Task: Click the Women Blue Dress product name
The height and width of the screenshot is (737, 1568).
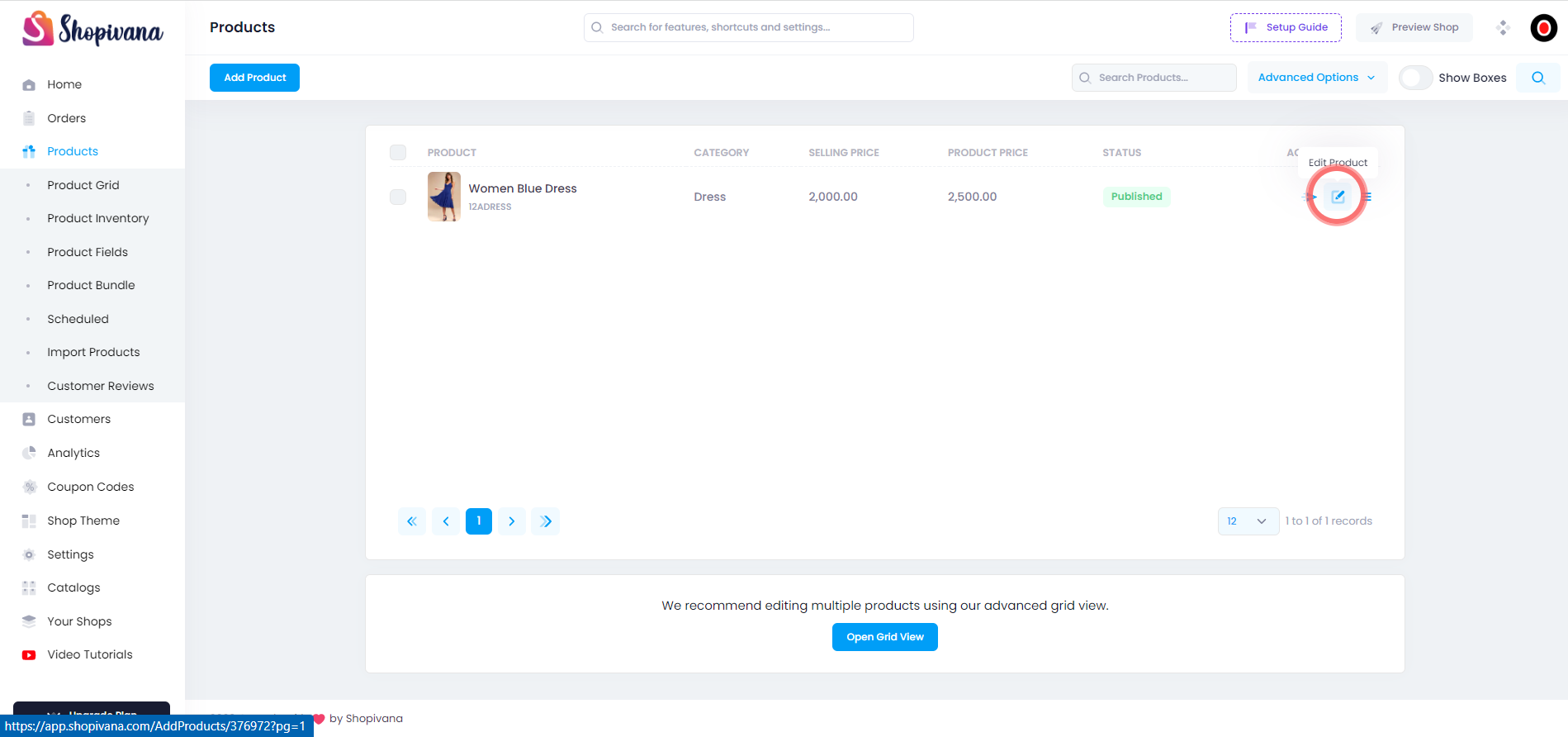Action: point(523,188)
